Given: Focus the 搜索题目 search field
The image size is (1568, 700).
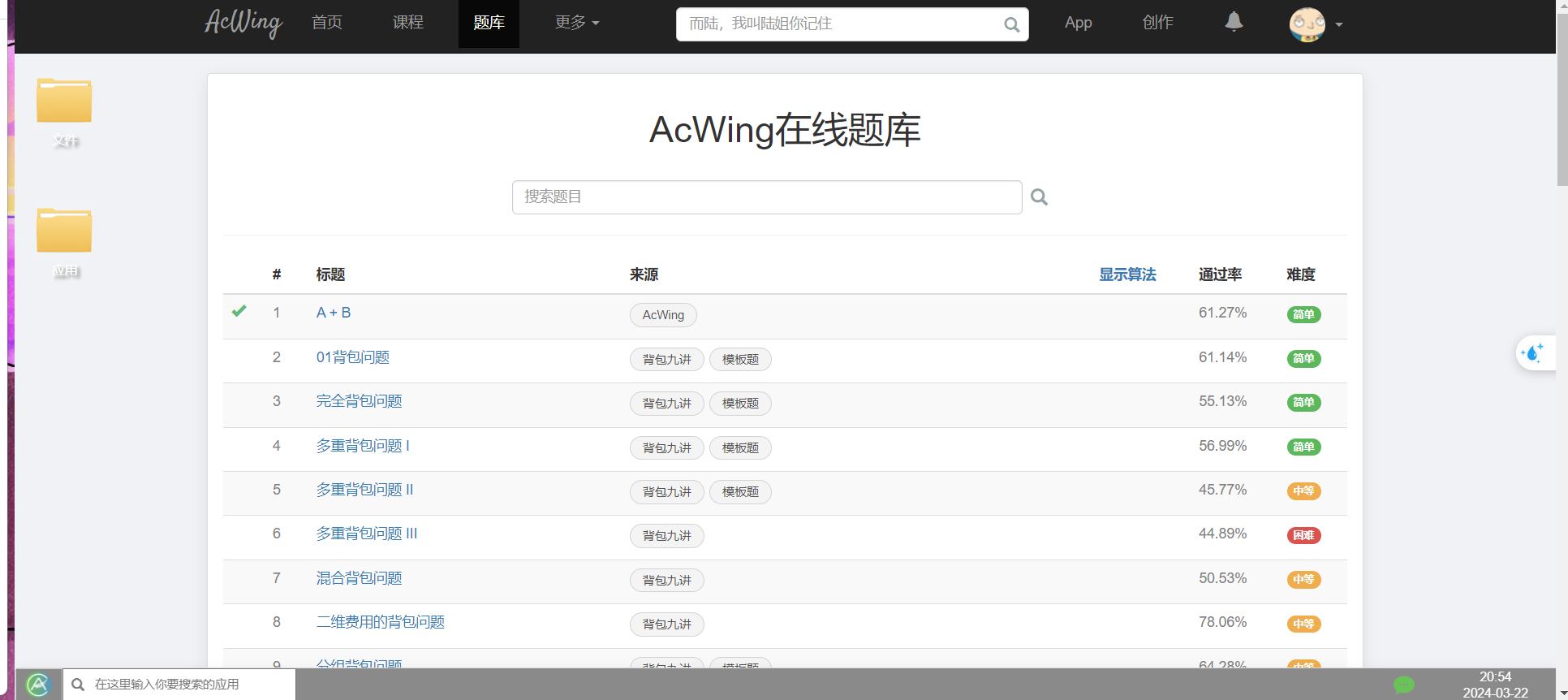Looking at the screenshot, I should pos(767,197).
